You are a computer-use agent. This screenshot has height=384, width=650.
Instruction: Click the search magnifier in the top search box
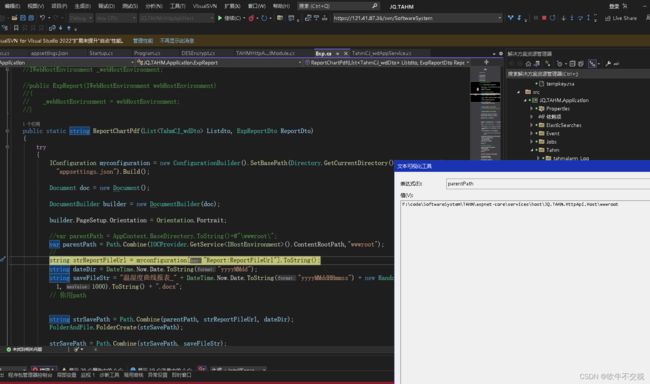[x=375, y=6]
